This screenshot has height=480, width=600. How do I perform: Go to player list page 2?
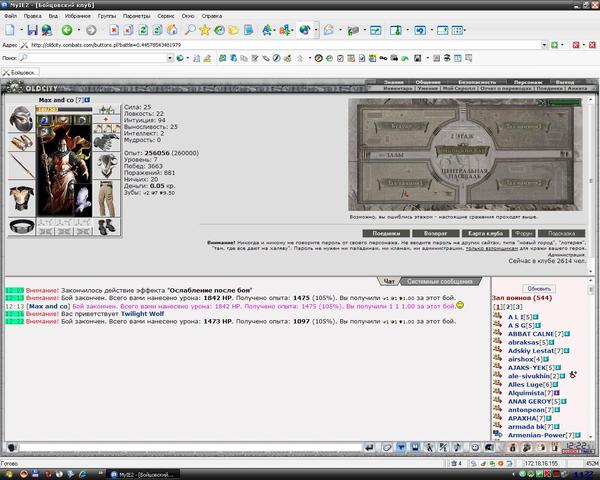click(x=507, y=307)
